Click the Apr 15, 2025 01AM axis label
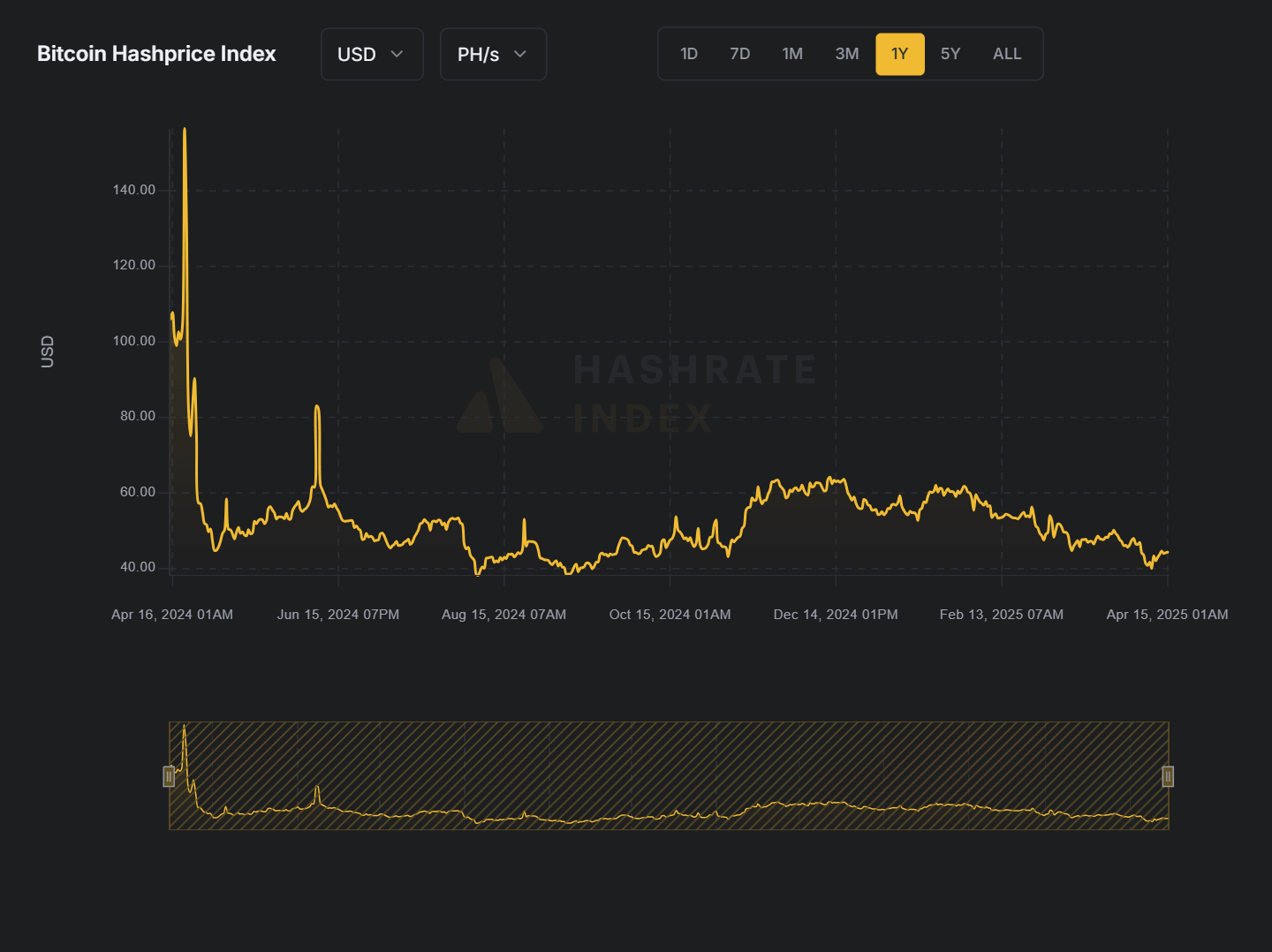 point(1167,615)
